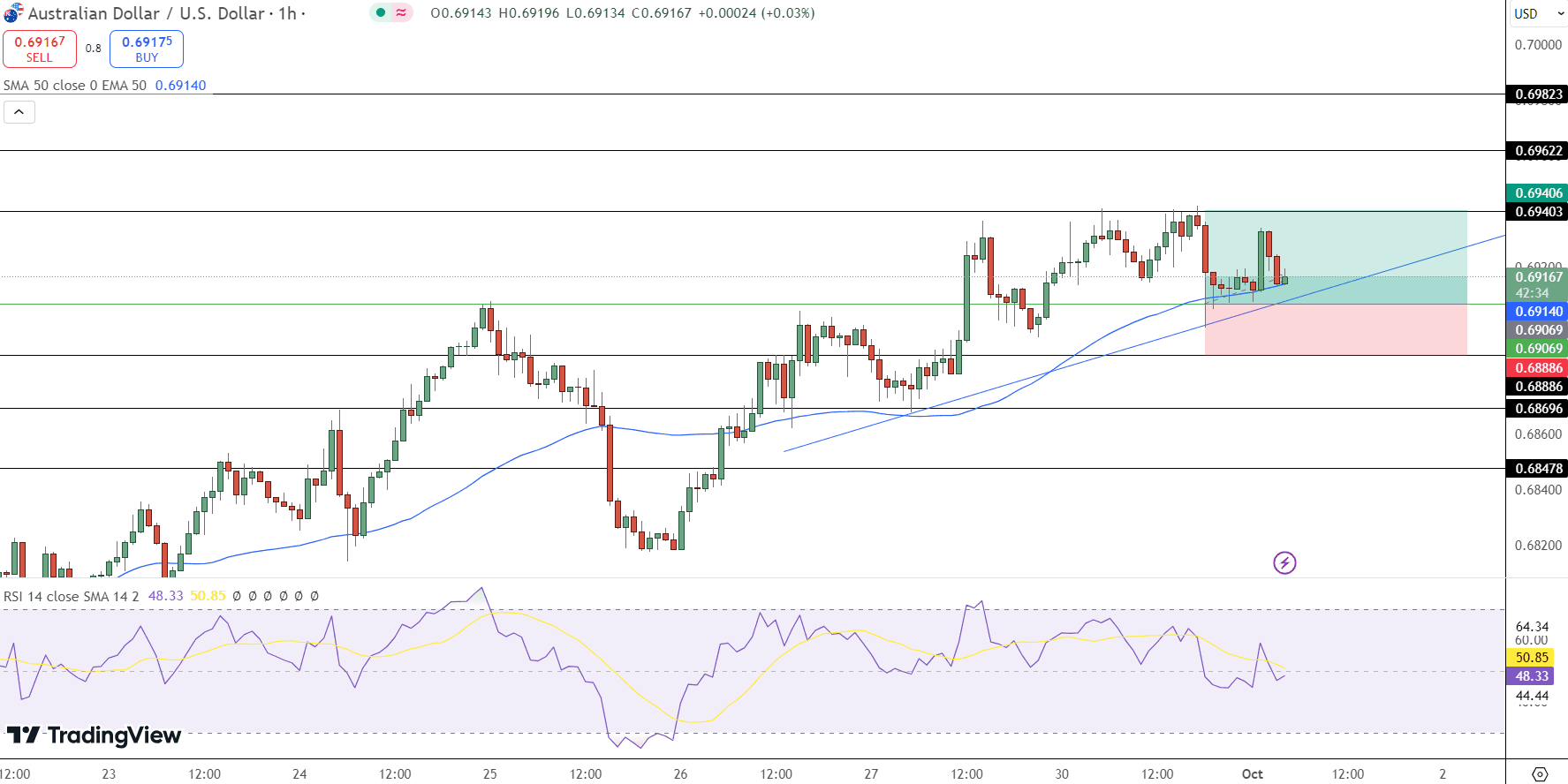This screenshot has height=784, width=1568.
Task: Click the Australian Dollar / U.S. Dollar title
Action: (147, 13)
